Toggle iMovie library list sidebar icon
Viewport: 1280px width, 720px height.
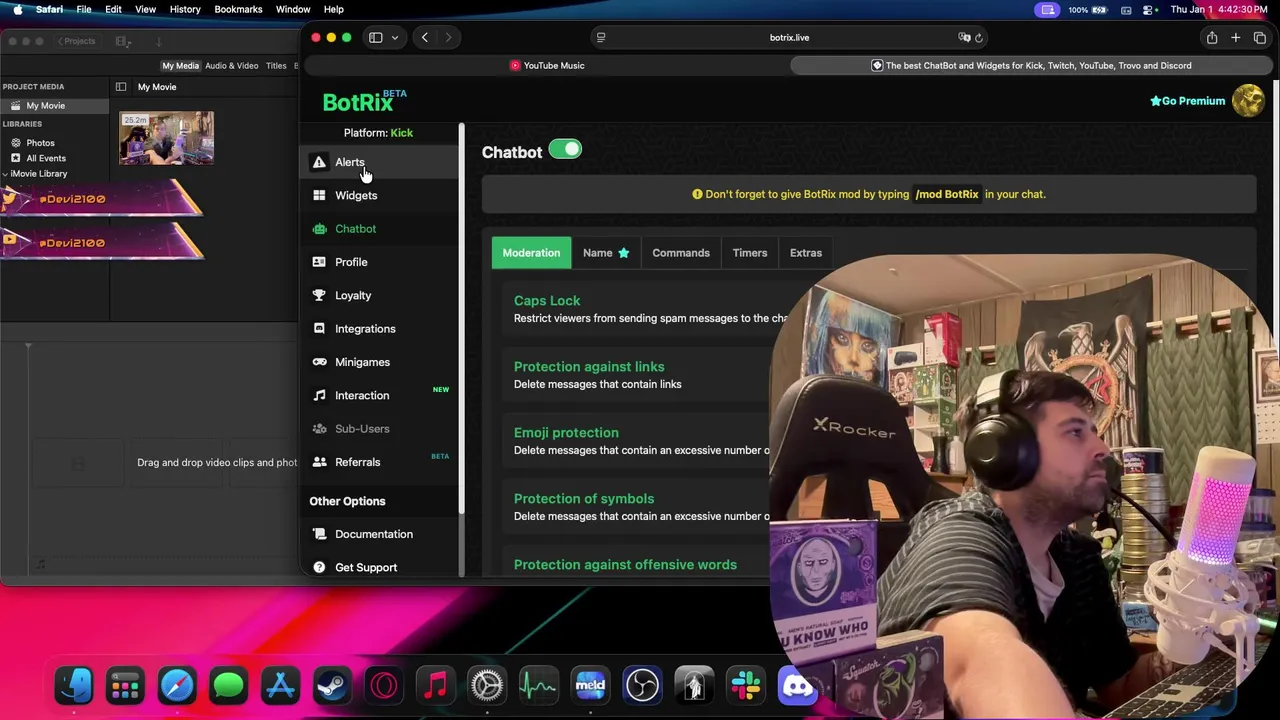[121, 87]
